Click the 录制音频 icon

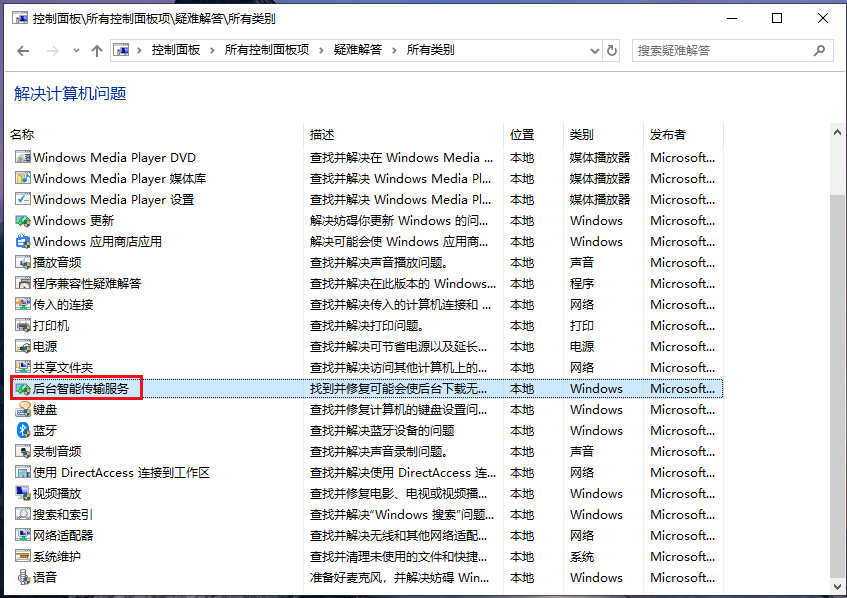pos(23,452)
